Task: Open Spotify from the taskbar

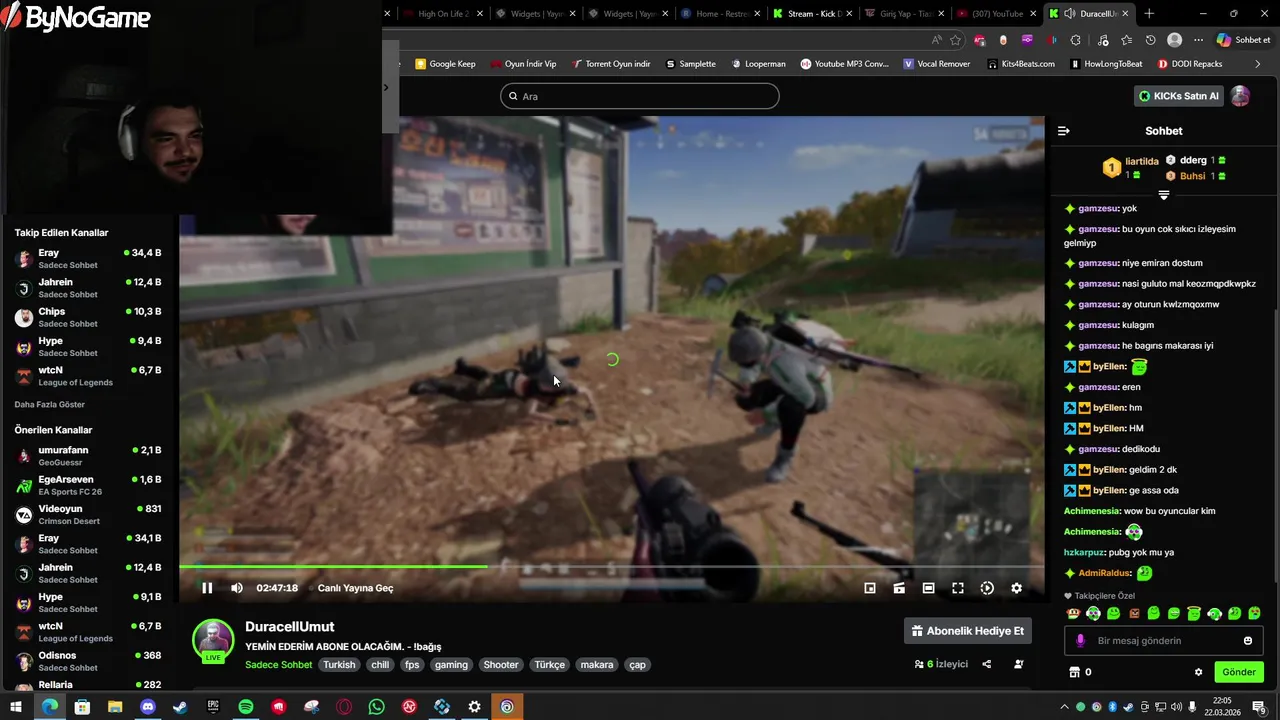Action: [x=246, y=707]
